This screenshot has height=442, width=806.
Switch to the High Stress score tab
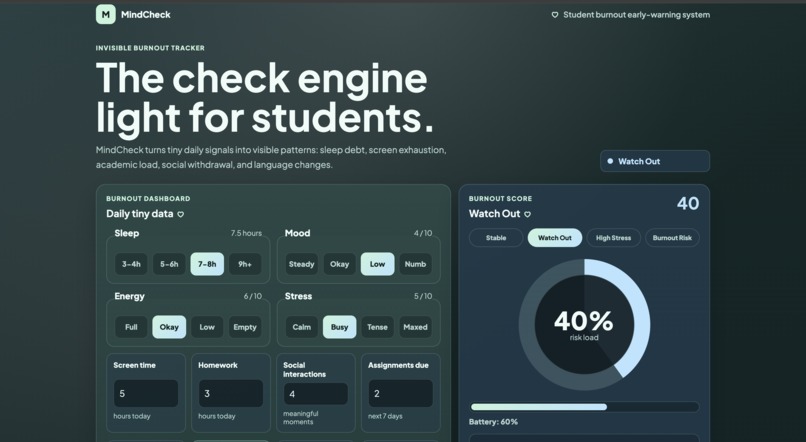[x=613, y=238]
